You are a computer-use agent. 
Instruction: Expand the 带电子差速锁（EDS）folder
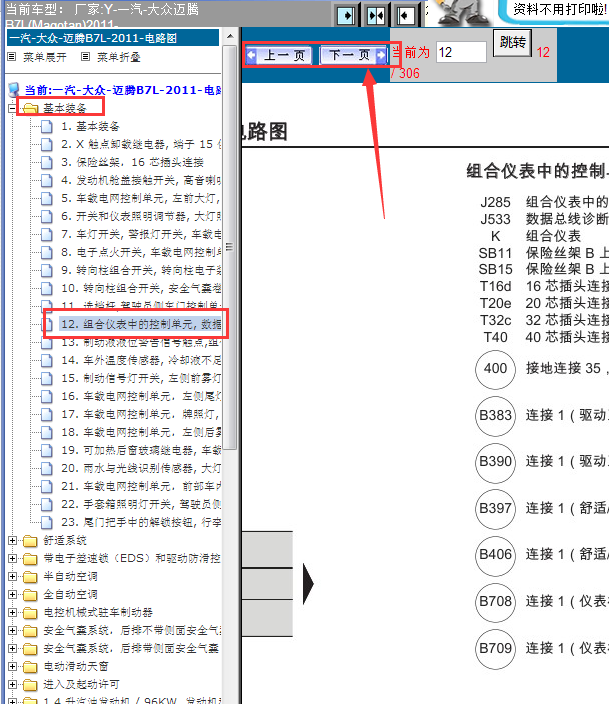pyautogui.click(x=12, y=559)
